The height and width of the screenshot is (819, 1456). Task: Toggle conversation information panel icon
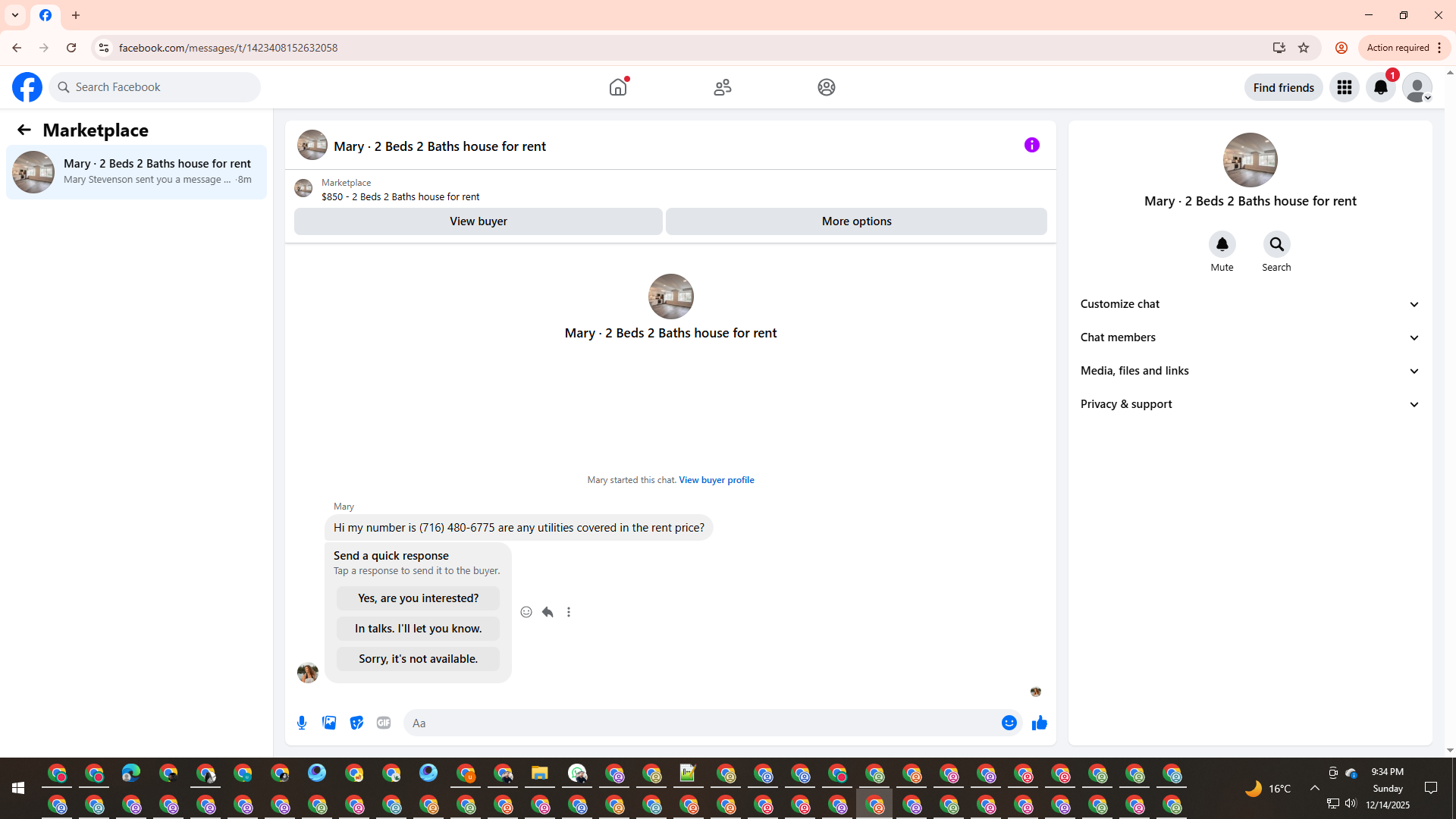coord(1031,145)
